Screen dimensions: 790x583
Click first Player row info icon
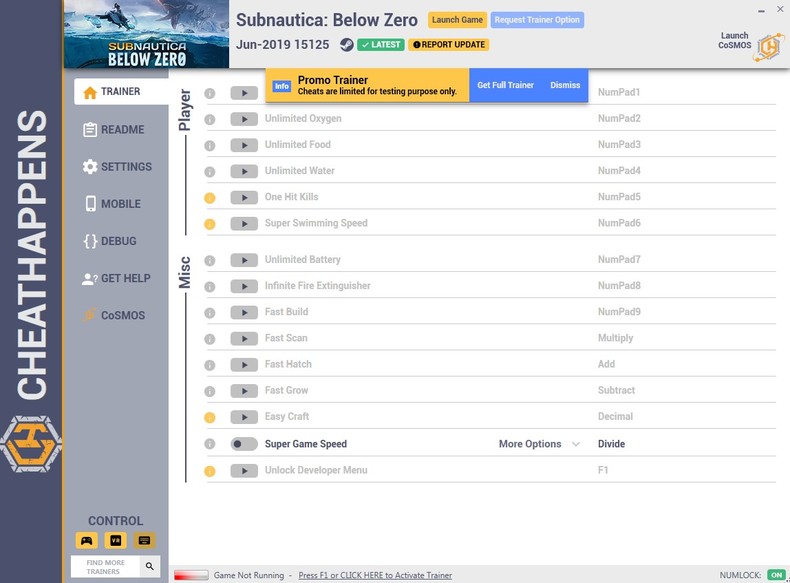(210, 93)
